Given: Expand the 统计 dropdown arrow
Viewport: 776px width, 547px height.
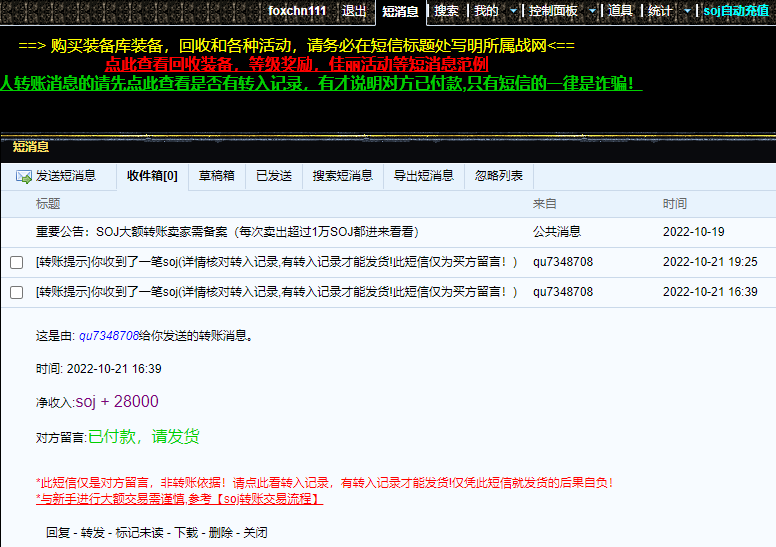Looking at the screenshot, I should coord(687,11).
